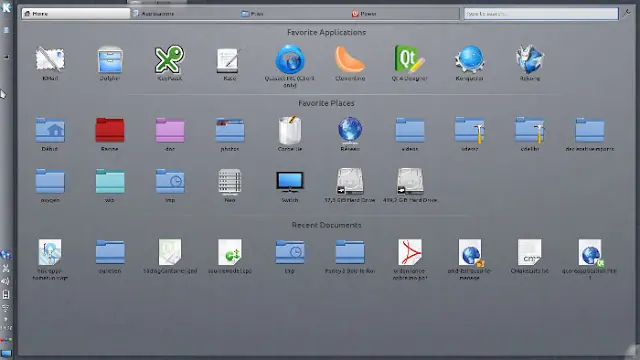Click the search input field
Viewport: 640px width, 360px height.
[541, 13]
